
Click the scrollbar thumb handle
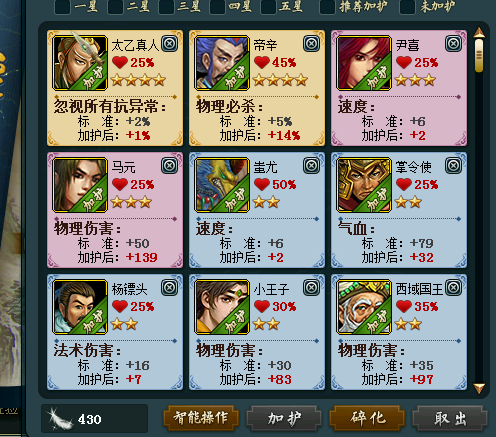pyautogui.click(x=479, y=56)
